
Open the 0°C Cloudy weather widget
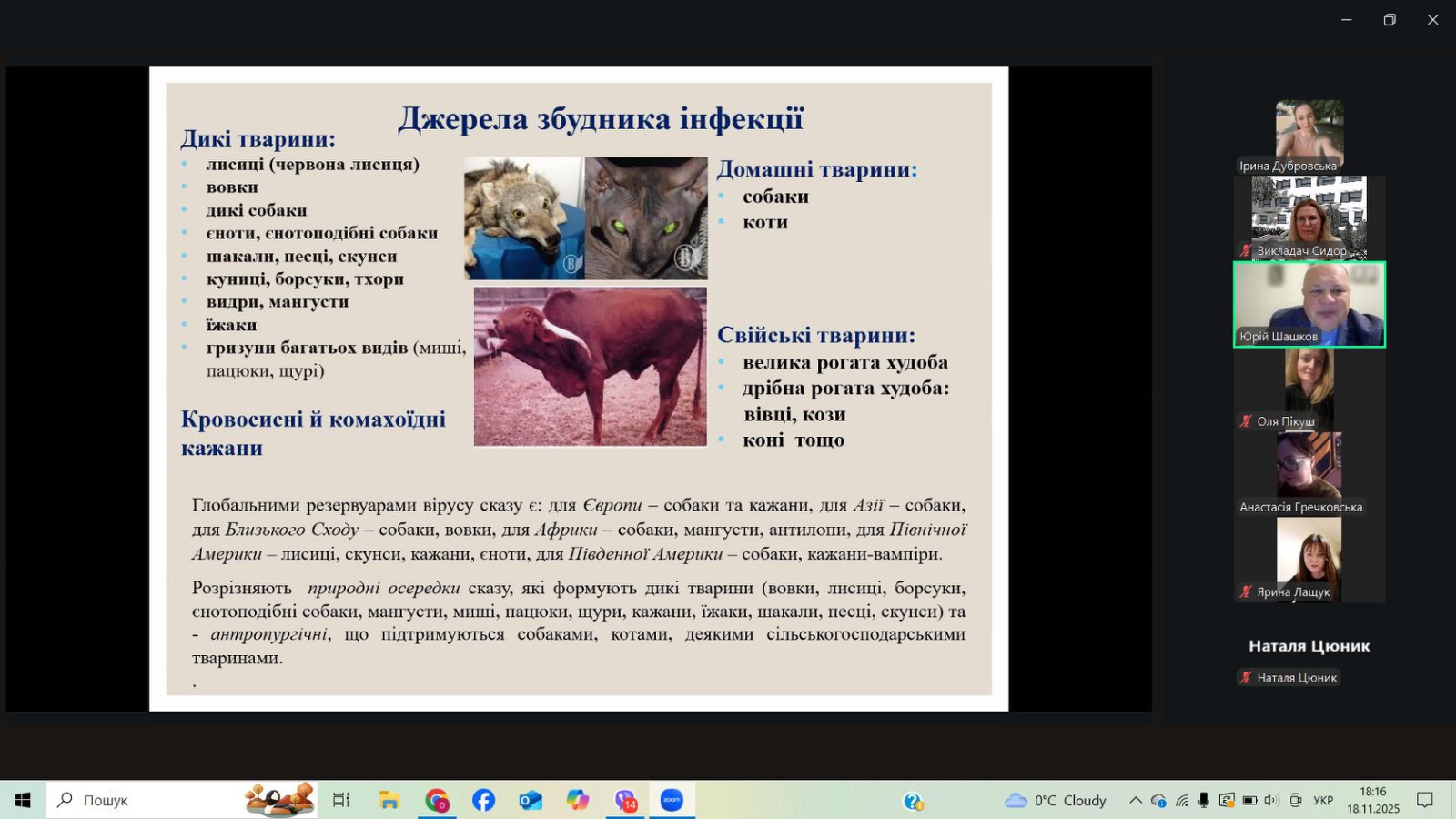pos(1056,800)
